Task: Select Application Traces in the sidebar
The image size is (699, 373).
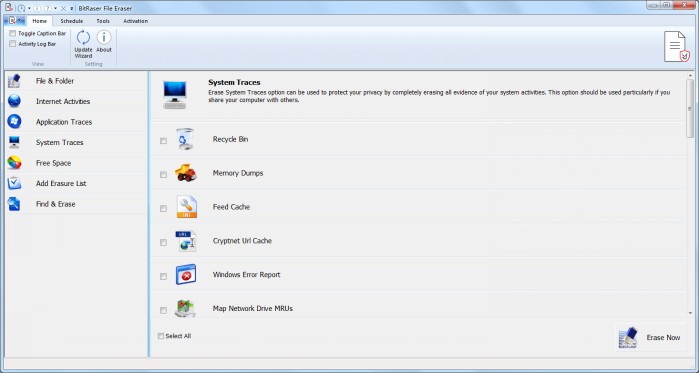Action: pos(77,122)
